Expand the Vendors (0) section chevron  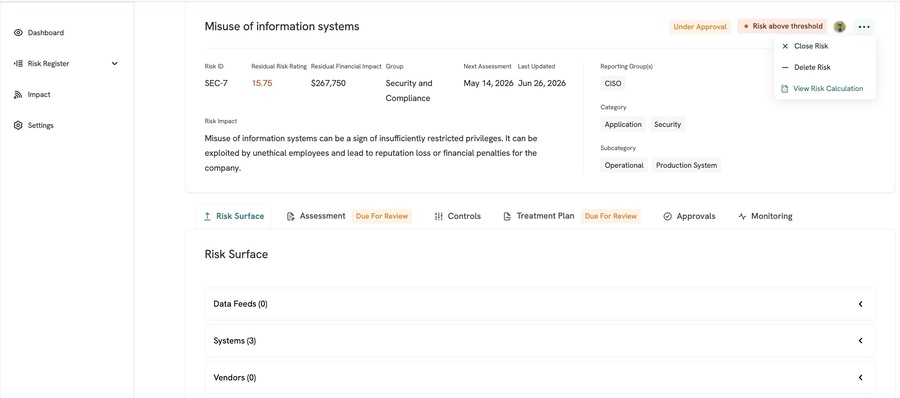coord(860,378)
